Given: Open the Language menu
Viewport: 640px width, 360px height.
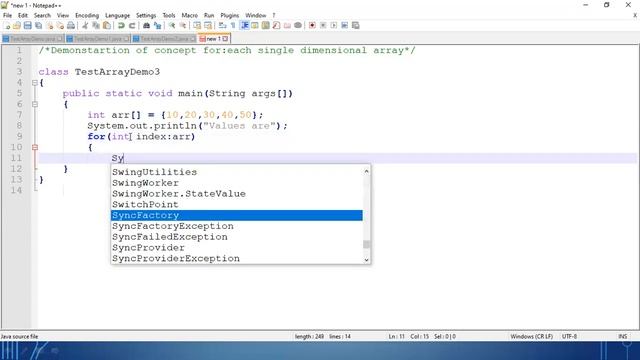Looking at the screenshot, I should click(118, 16).
